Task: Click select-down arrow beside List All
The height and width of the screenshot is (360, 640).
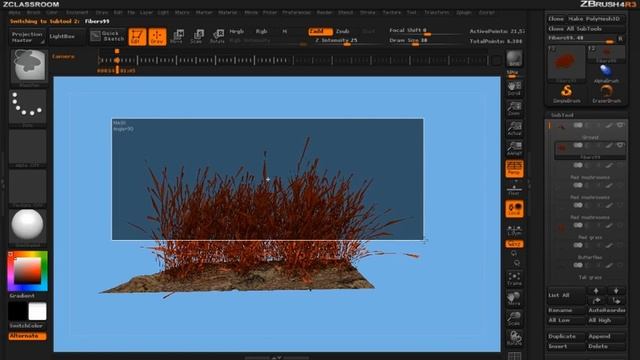Action: coord(616,291)
